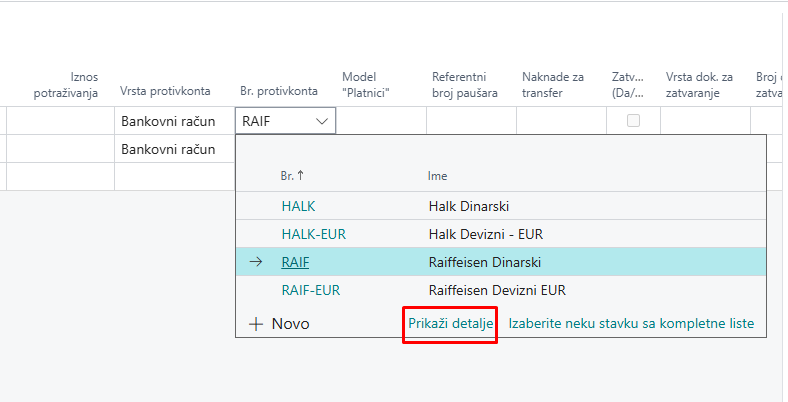788x402 pixels.
Task: Sort by the Br. column header
Action: point(291,175)
